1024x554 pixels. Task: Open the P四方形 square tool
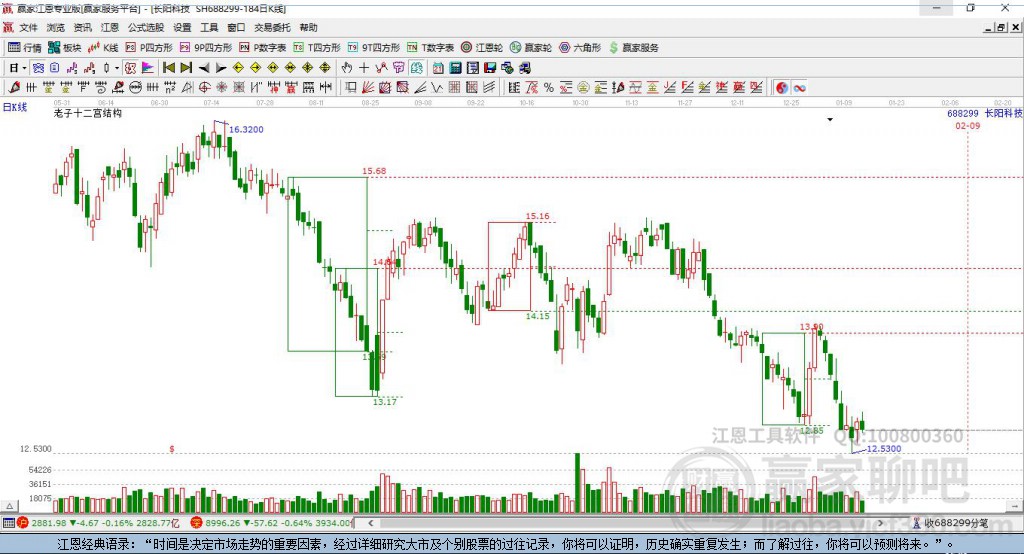148,48
